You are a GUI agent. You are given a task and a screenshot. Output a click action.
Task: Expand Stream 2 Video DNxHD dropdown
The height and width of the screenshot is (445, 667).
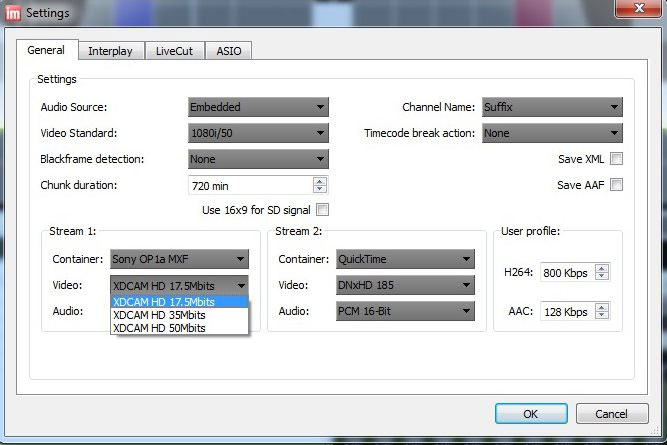click(405, 285)
